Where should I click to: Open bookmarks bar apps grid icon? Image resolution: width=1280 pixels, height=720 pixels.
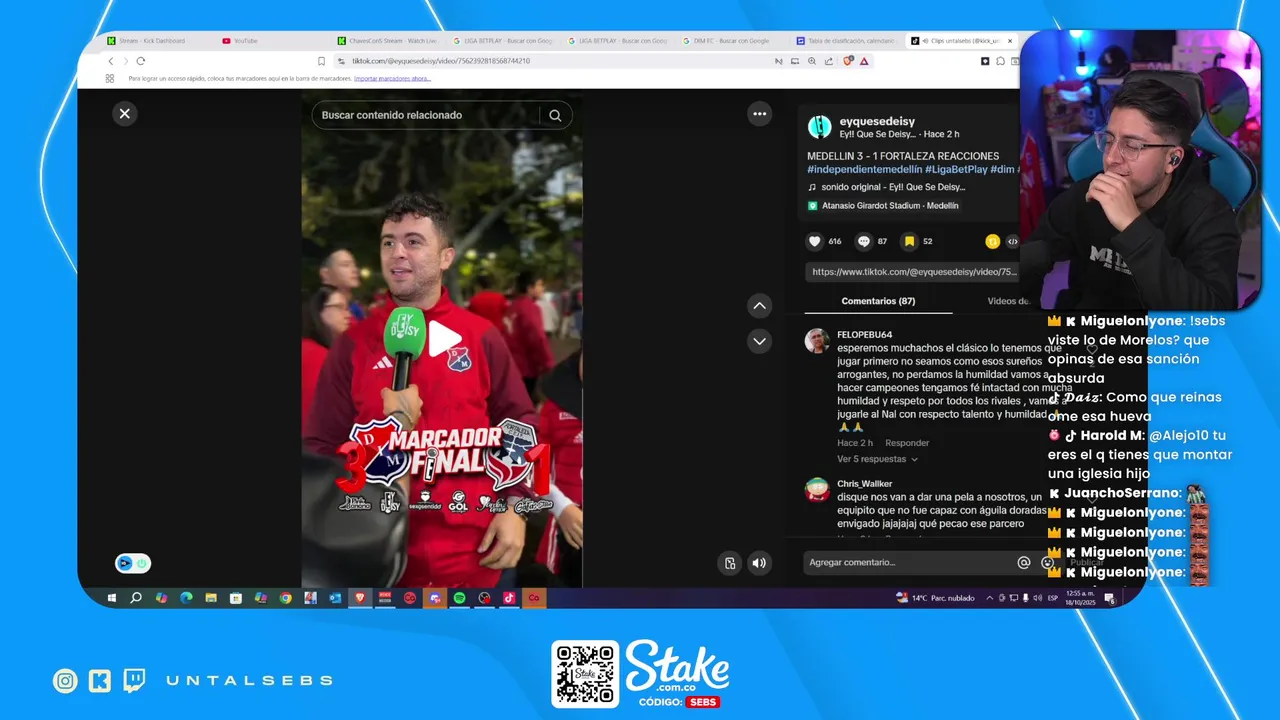click(110, 78)
